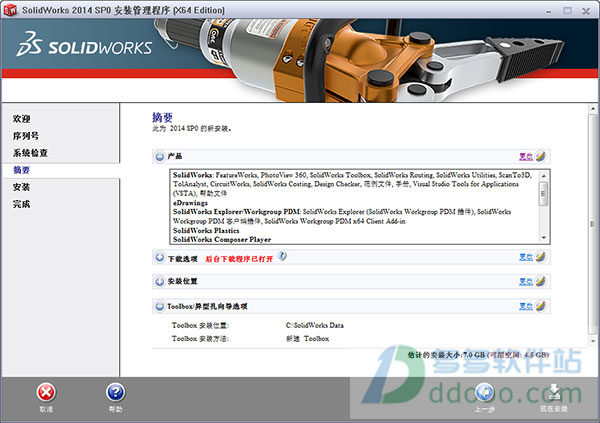
Task: Click the red 取消 cancel icon
Action: click(x=46, y=392)
